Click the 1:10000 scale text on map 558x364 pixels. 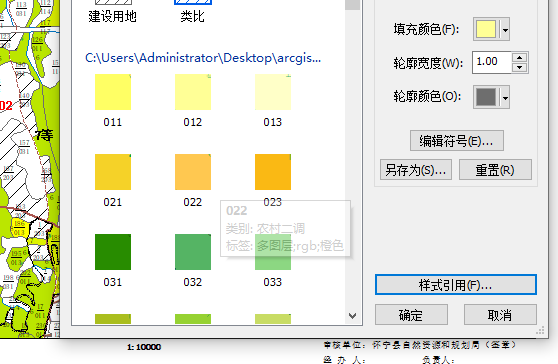(144, 347)
